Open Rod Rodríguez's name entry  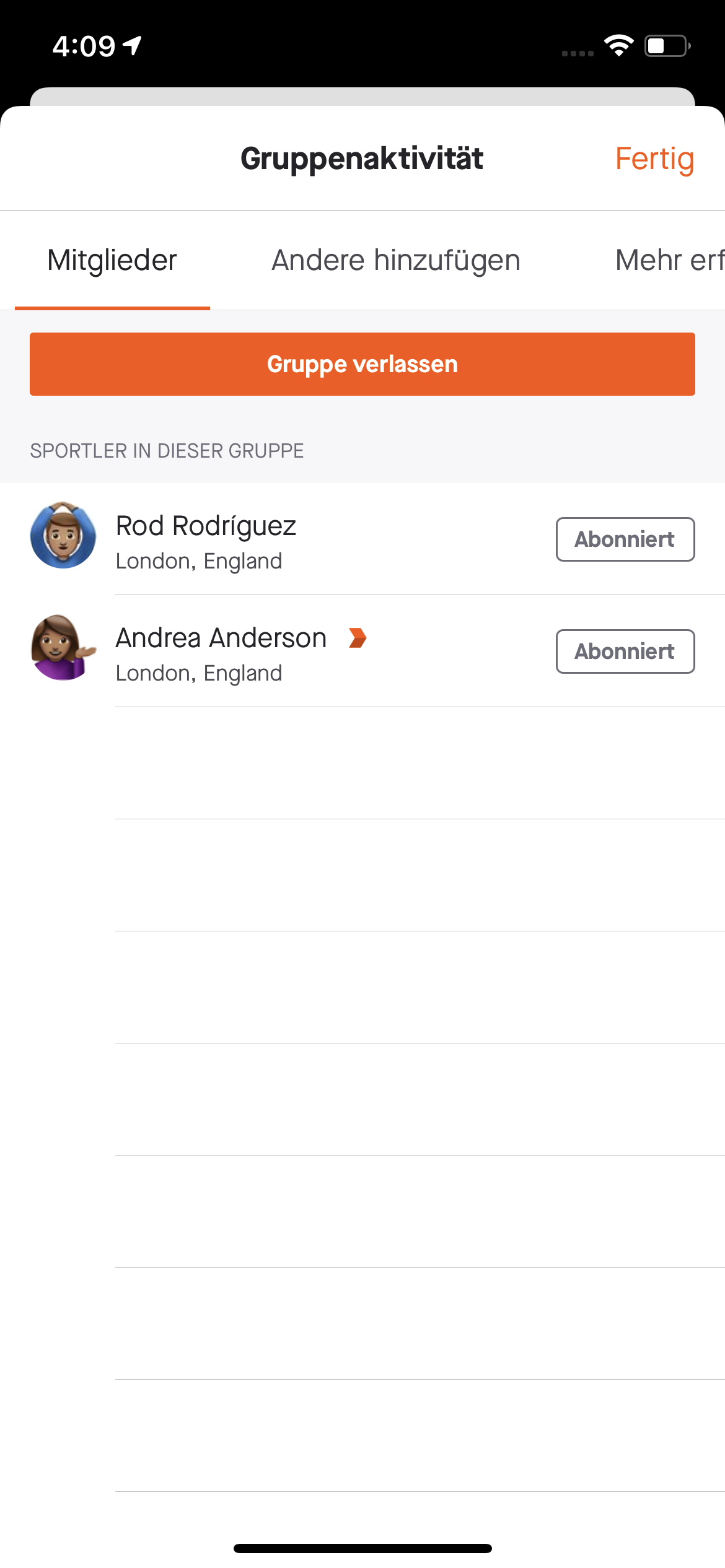click(x=206, y=526)
